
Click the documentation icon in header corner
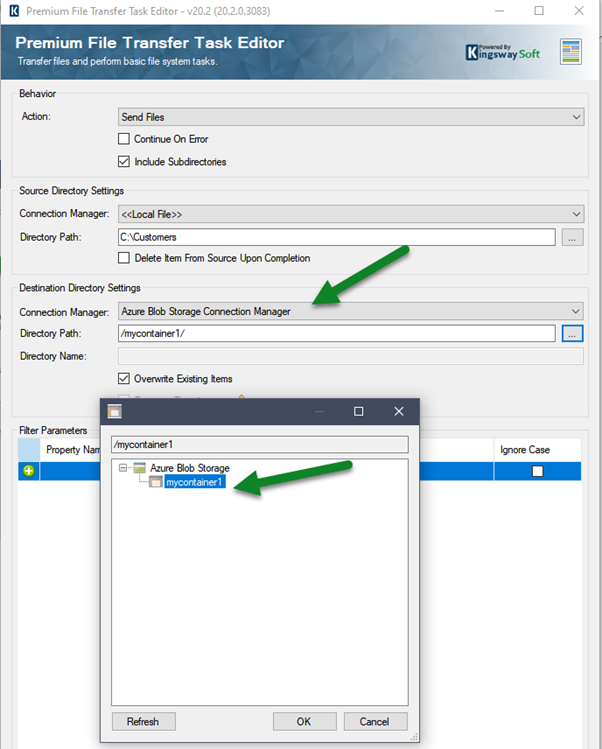571,52
